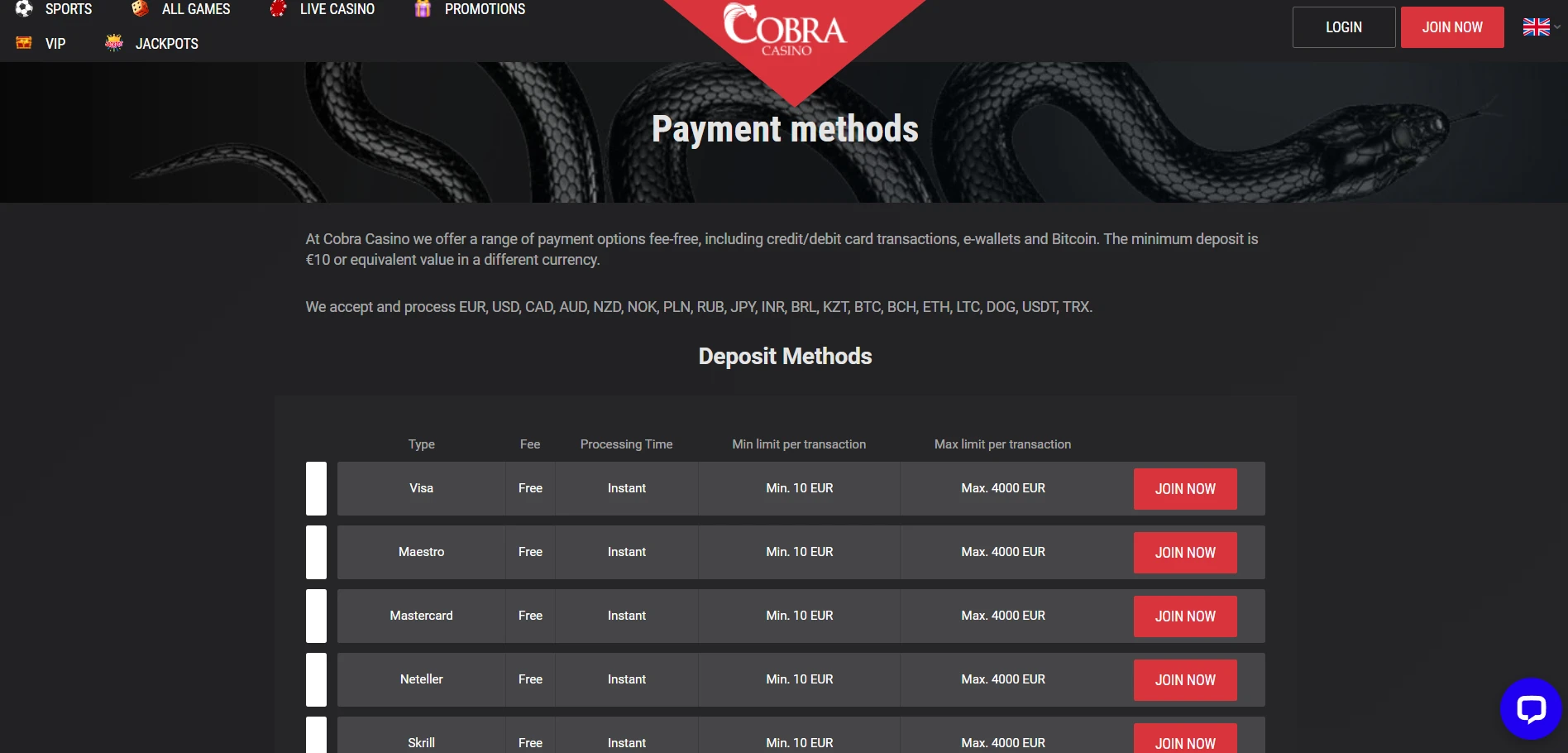
Task: Click the Processing Time column header
Action: click(627, 444)
